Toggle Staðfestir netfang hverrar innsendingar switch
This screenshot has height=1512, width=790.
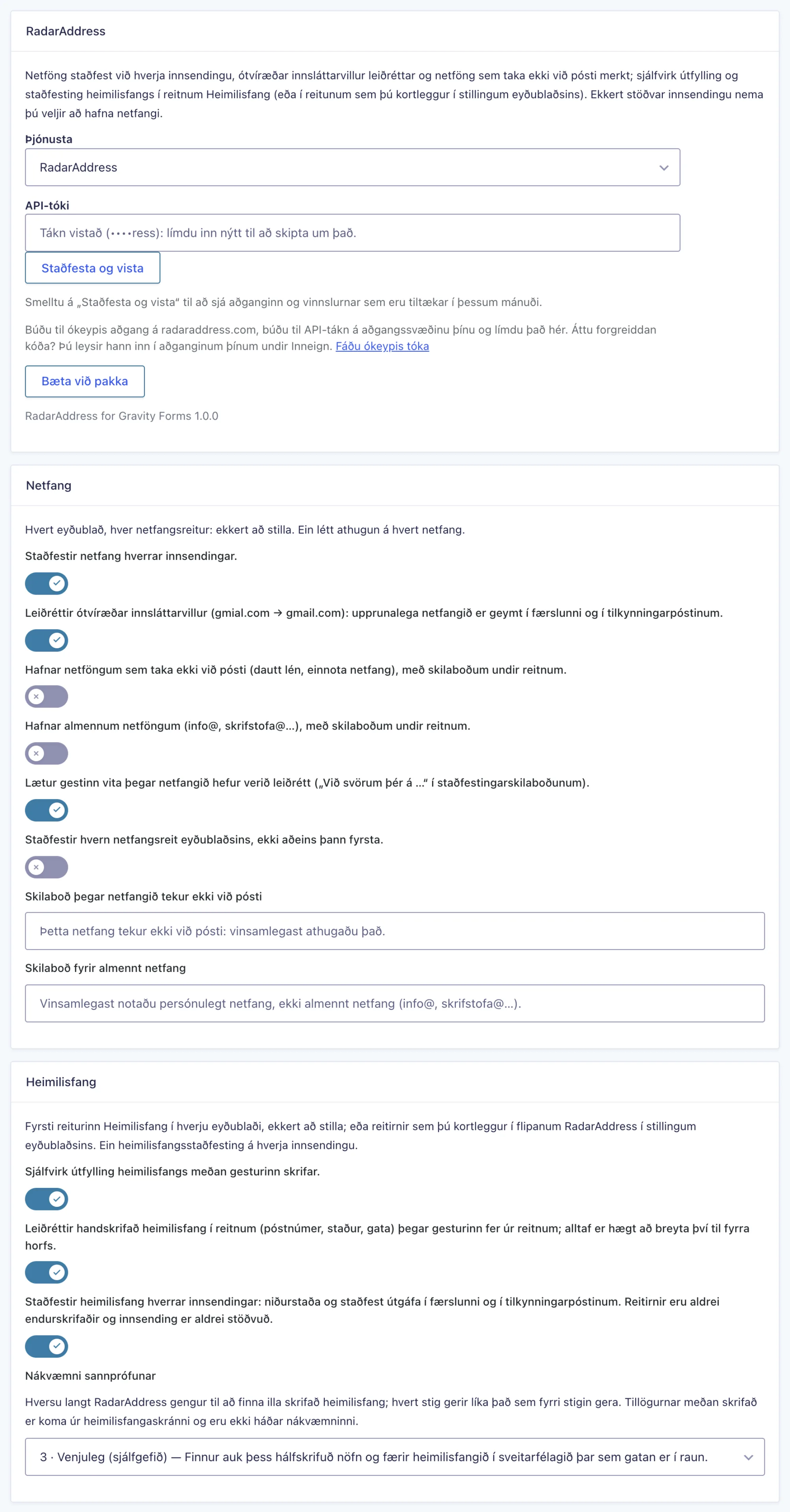point(46,583)
